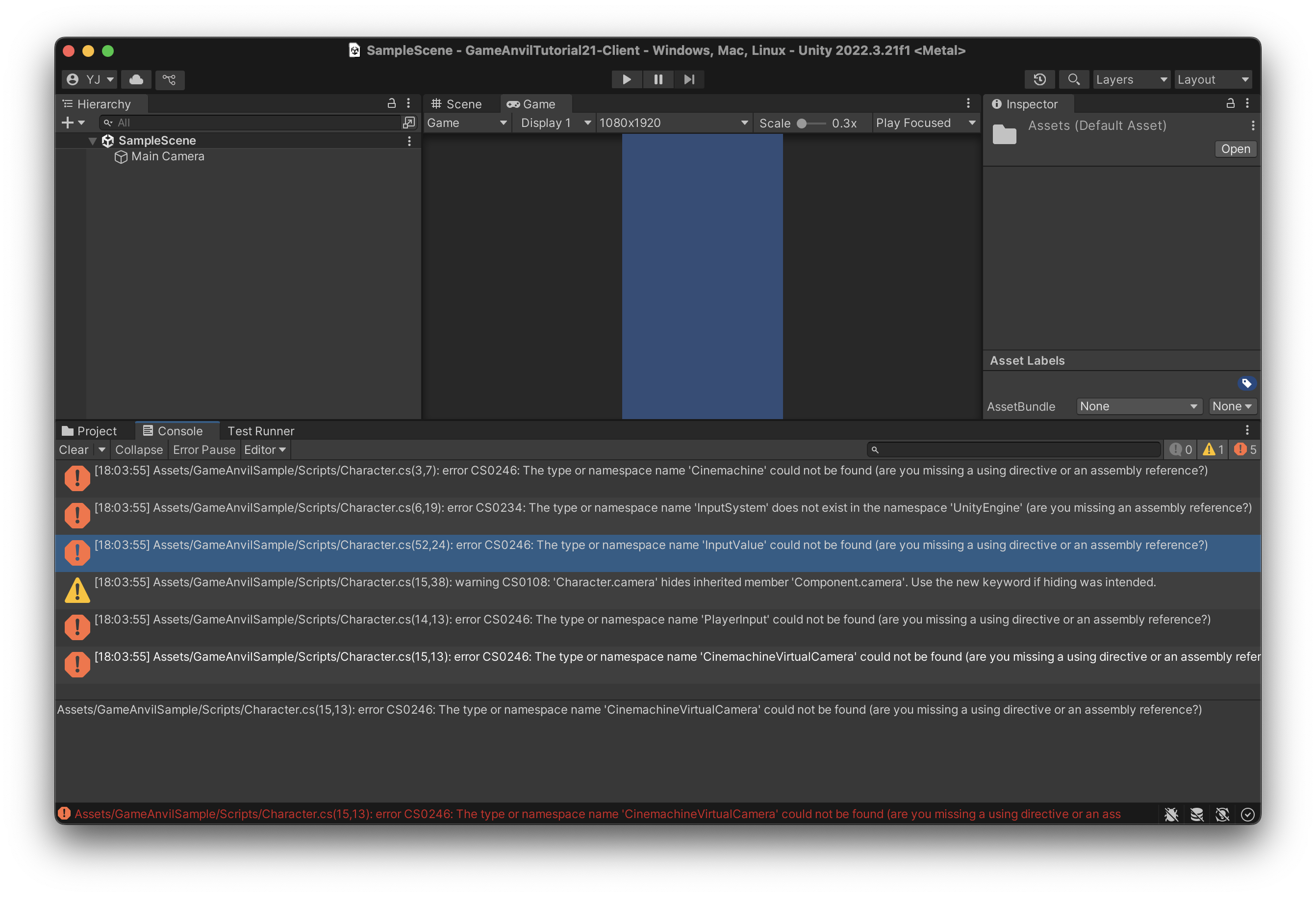Select Main Camera in Hierarchy

coord(168,156)
